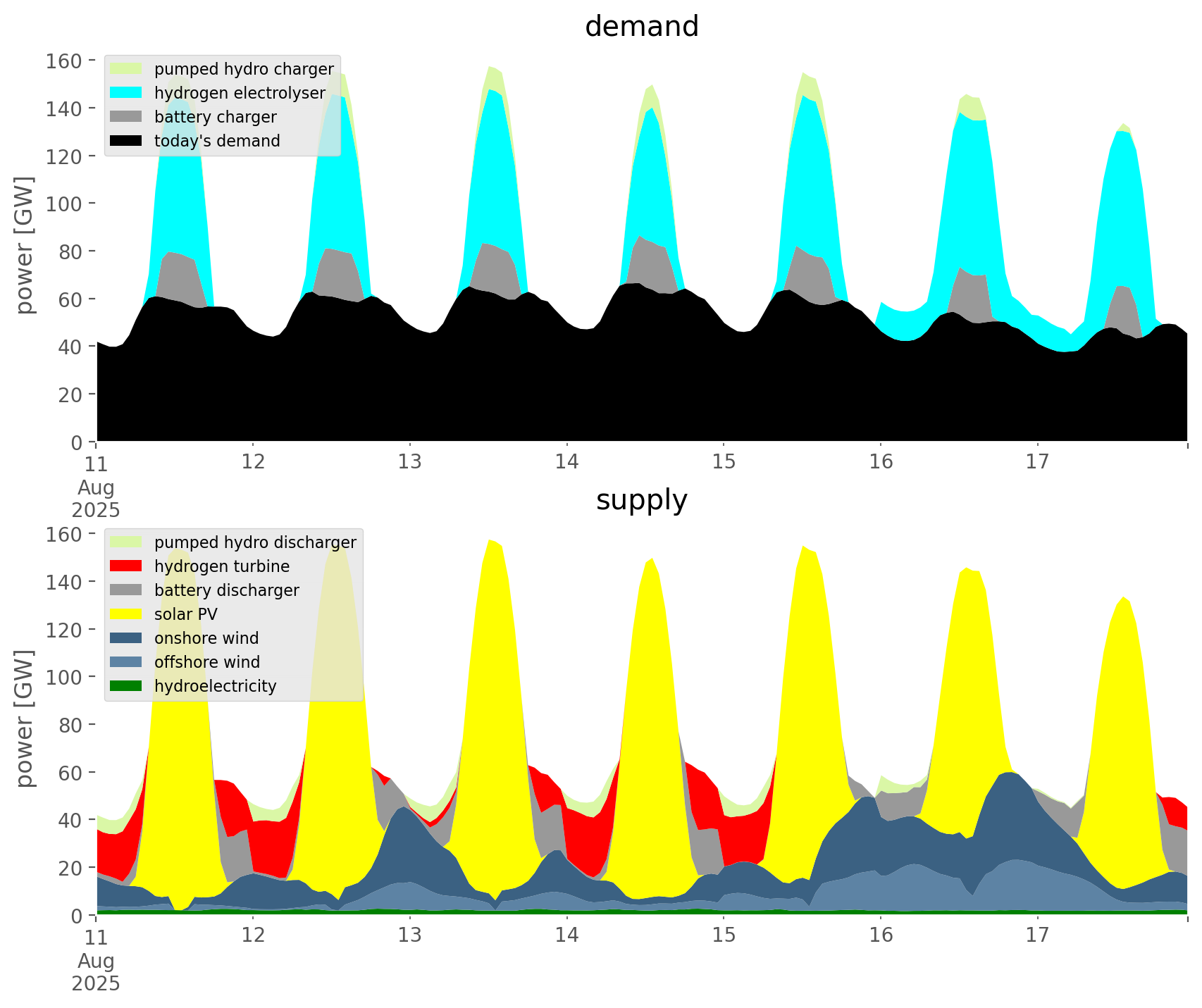Click the "demand" chart title
This screenshot has height=1008, width=1202.
click(x=641, y=27)
